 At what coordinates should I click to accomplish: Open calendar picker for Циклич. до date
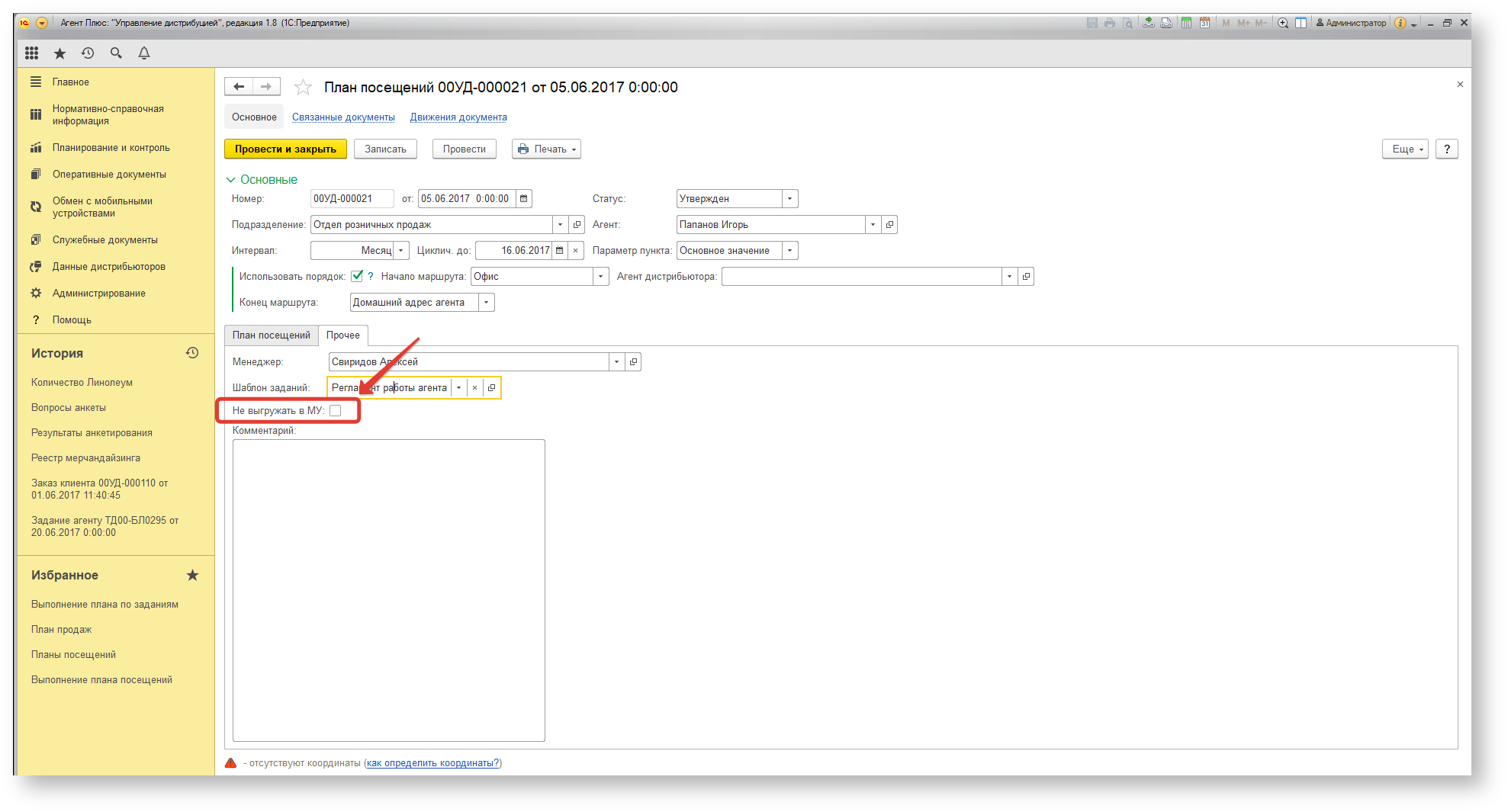click(560, 251)
